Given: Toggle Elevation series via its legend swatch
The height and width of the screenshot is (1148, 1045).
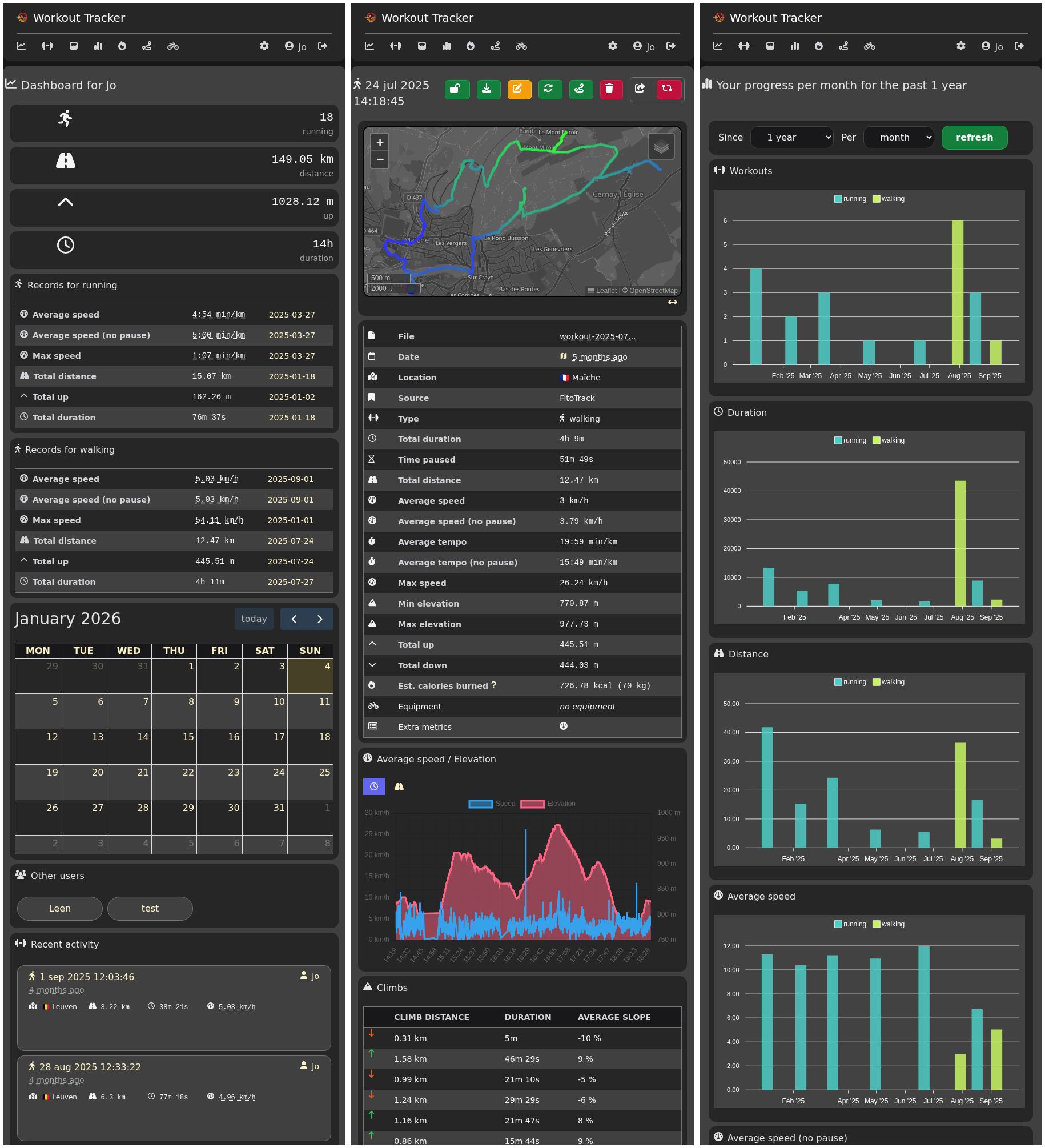Looking at the screenshot, I should coord(532,804).
